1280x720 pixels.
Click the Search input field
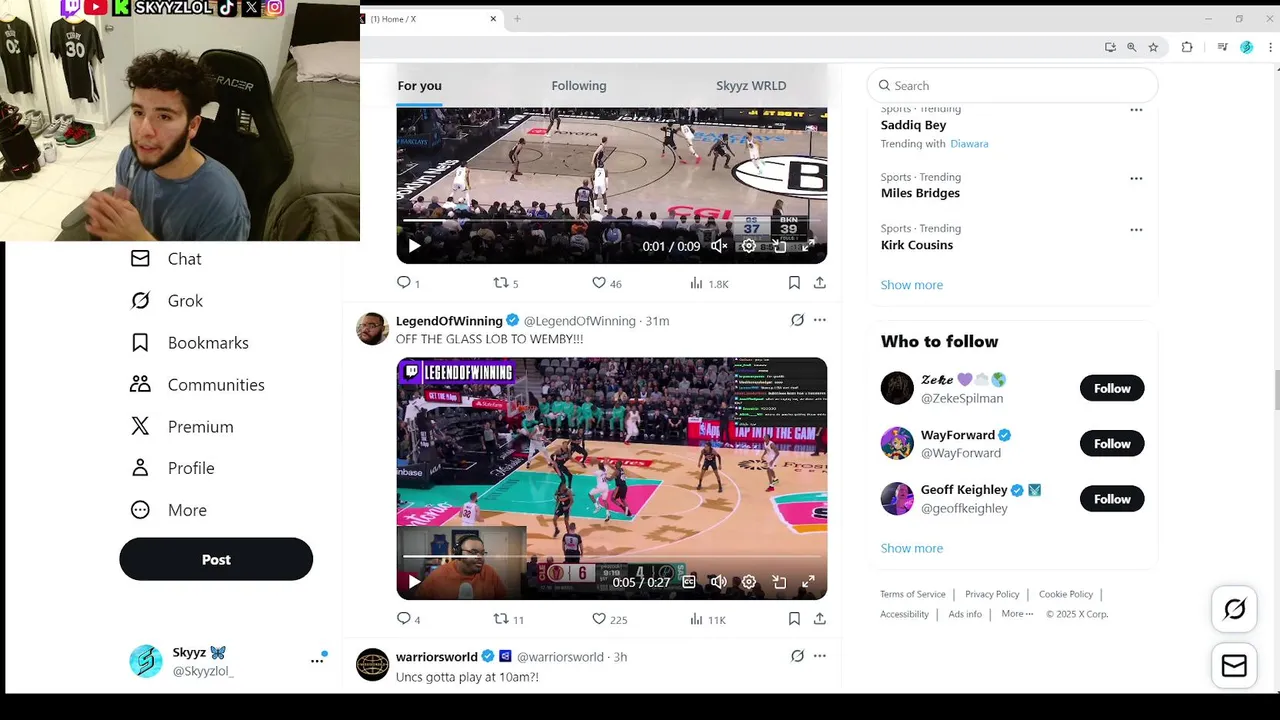click(1012, 86)
